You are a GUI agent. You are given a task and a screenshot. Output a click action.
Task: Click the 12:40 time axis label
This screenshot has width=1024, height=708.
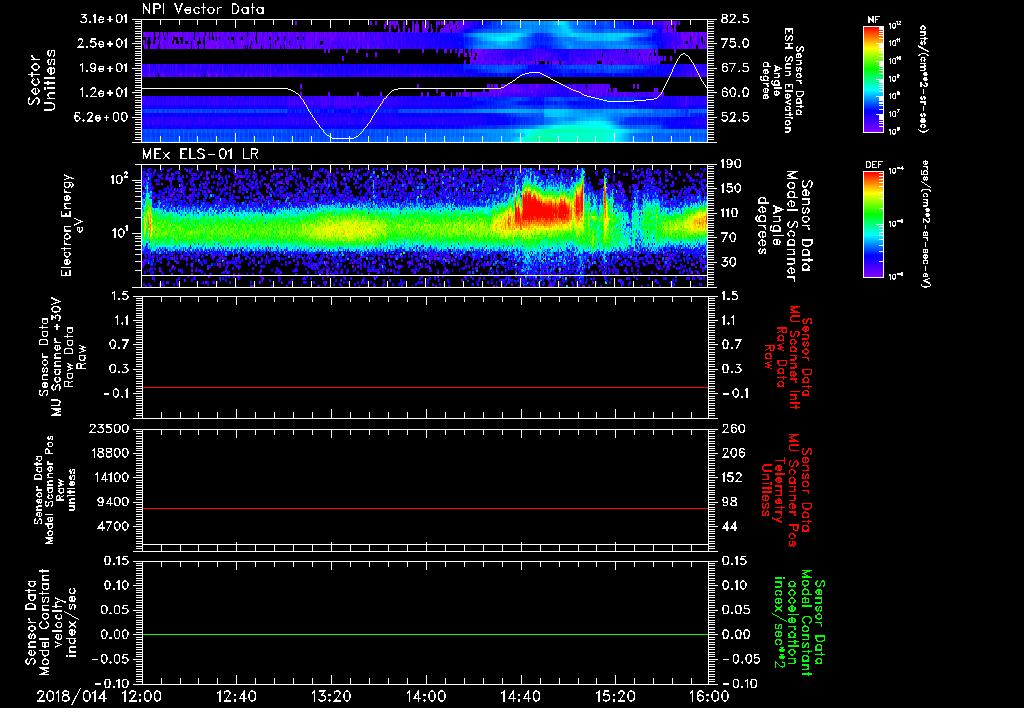(x=236, y=696)
